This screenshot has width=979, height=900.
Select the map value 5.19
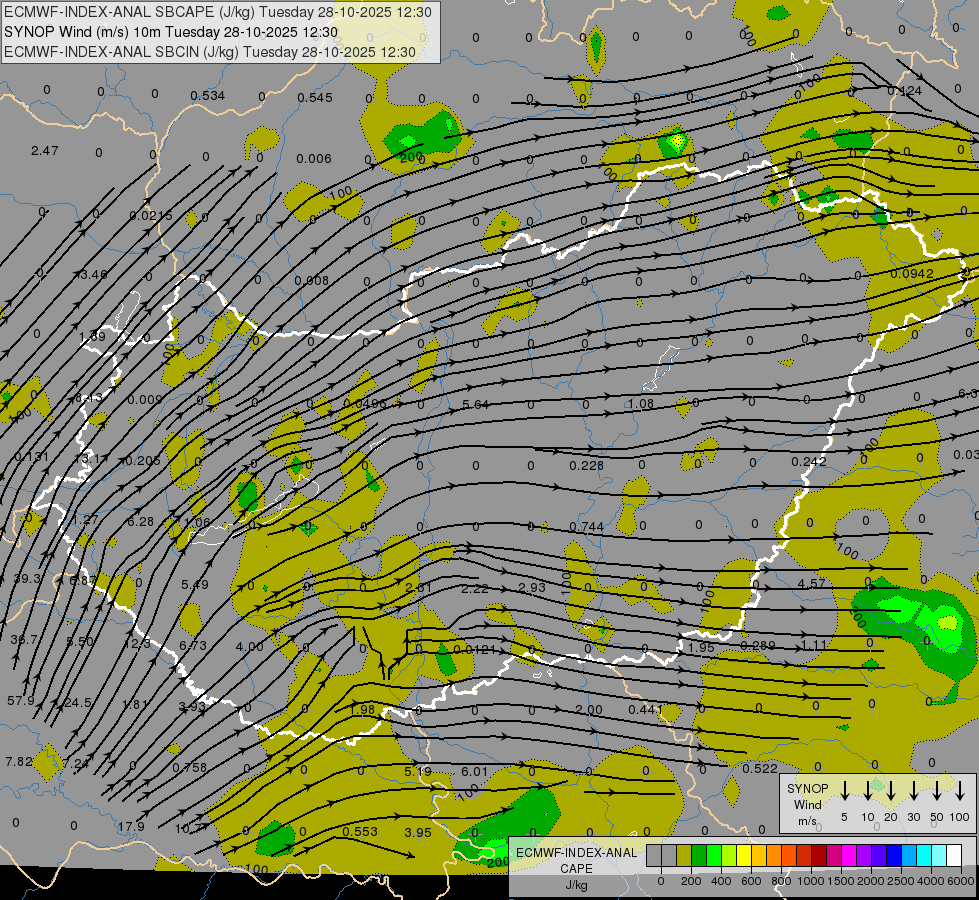(x=418, y=771)
